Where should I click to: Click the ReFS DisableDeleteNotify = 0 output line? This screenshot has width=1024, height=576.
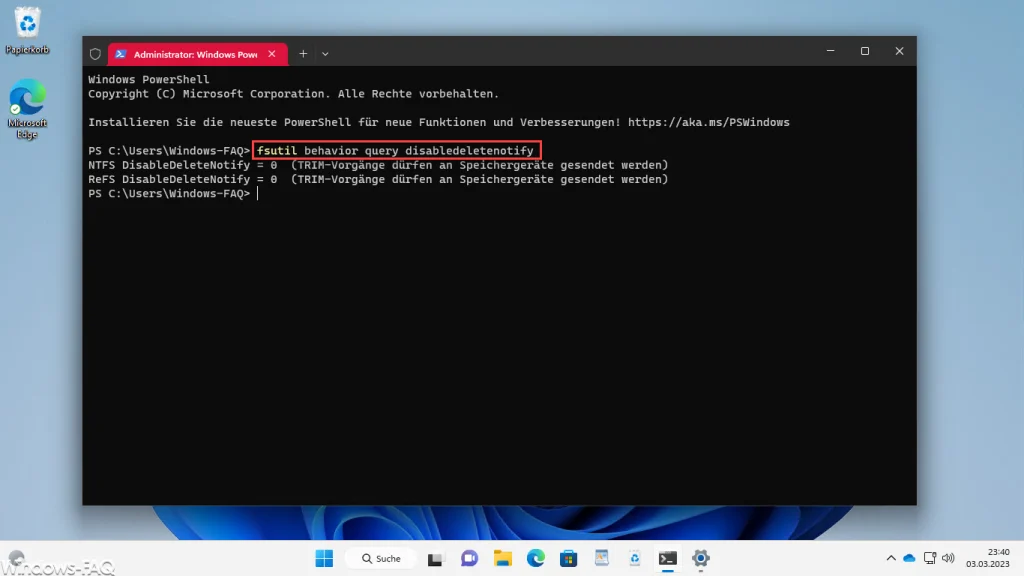point(378,180)
